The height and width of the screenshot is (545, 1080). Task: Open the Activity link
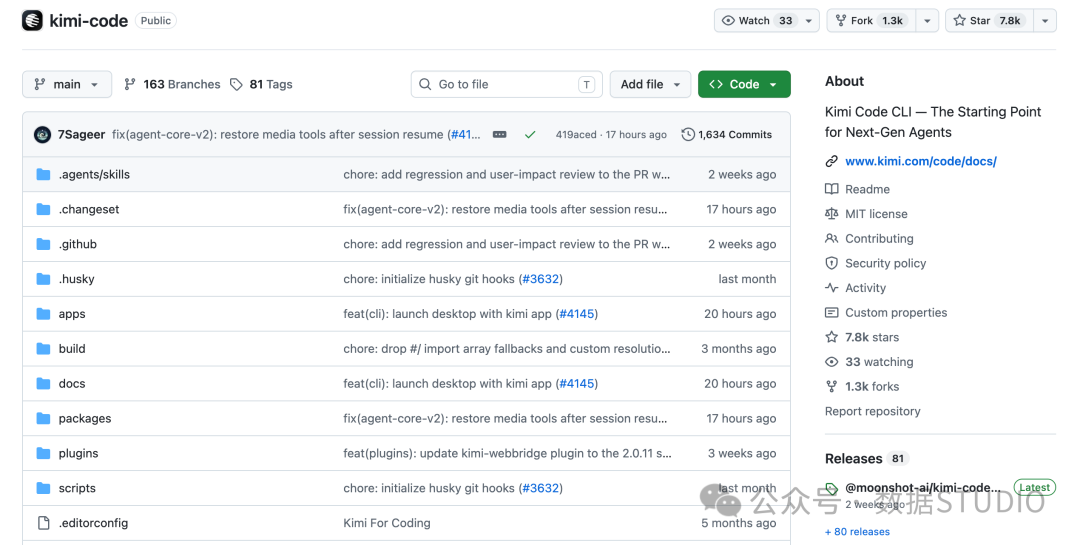point(865,288)
